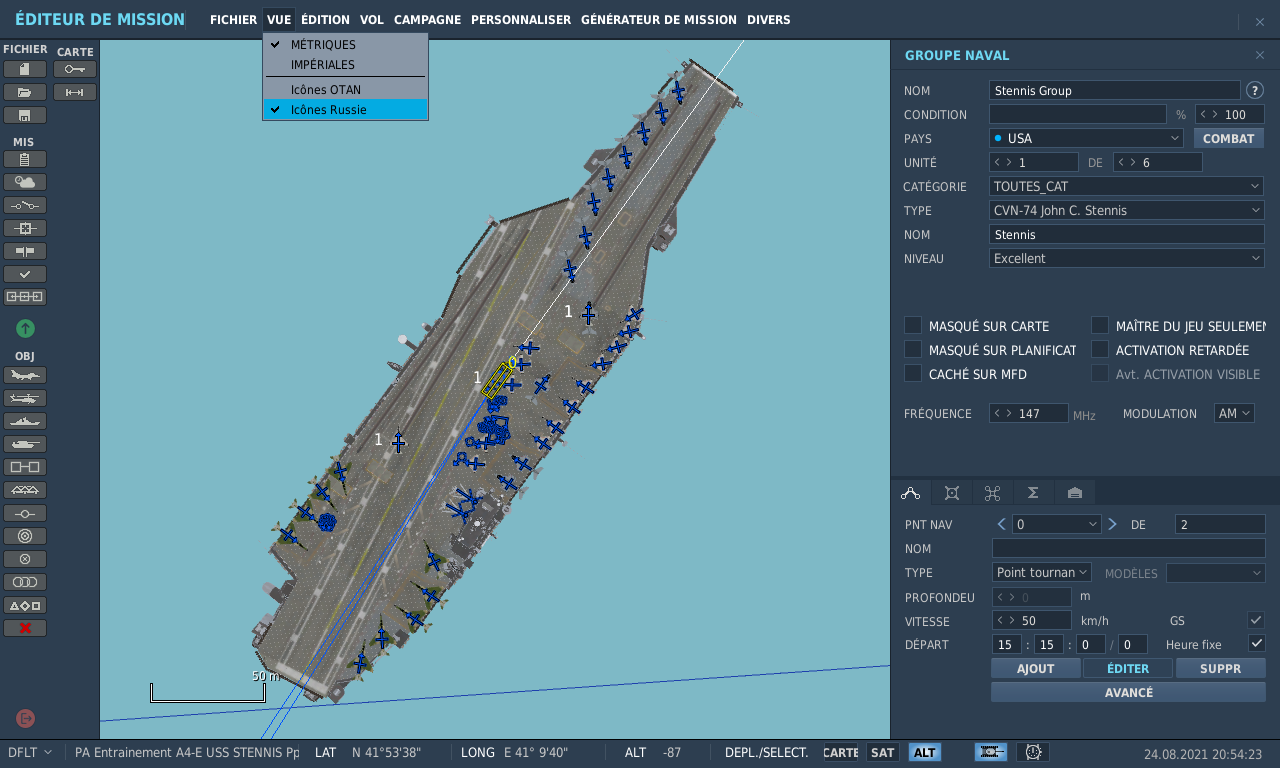1280x768 pixels.
Task: Enable the MASQUÉ SUR CARTE checkbox
Action: coord(913,325)
